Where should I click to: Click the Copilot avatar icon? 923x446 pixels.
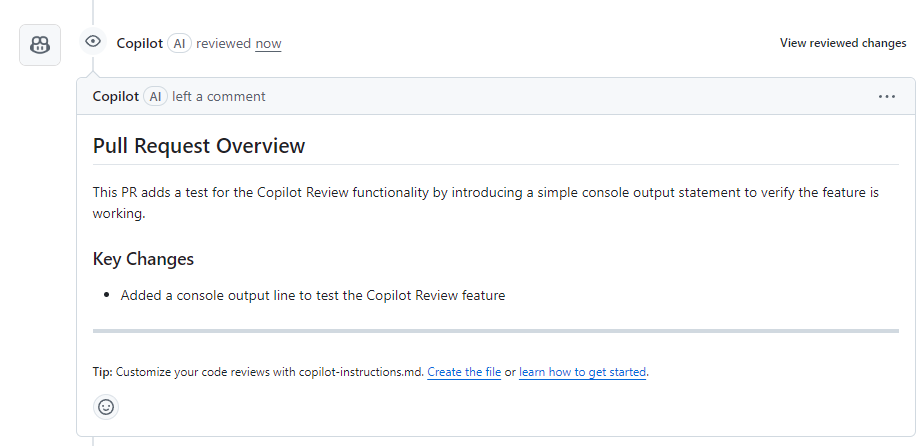(x=40, y=45)
